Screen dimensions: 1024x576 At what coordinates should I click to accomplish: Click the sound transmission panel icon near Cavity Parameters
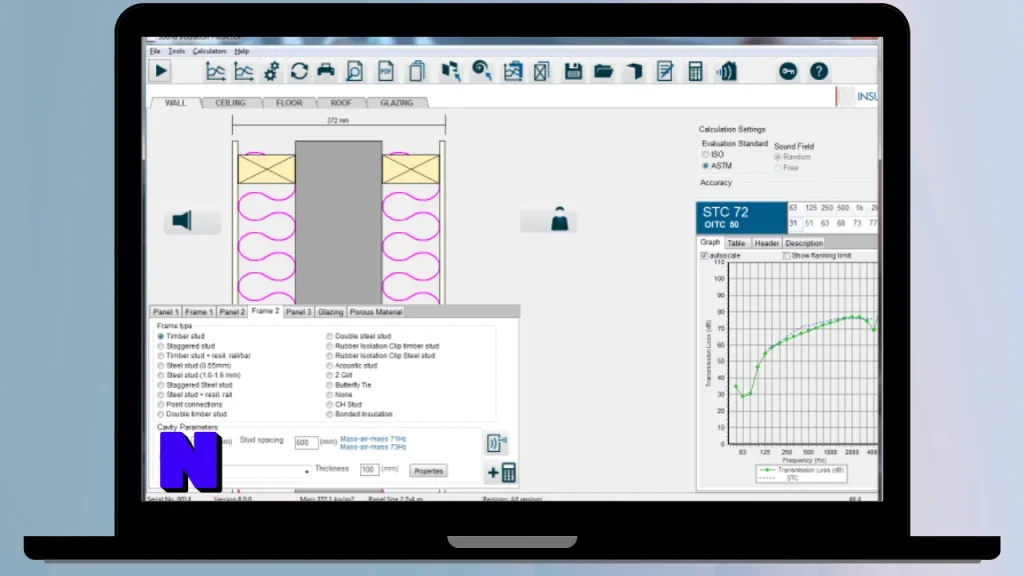pyautogui.click(x=496, y=443)
